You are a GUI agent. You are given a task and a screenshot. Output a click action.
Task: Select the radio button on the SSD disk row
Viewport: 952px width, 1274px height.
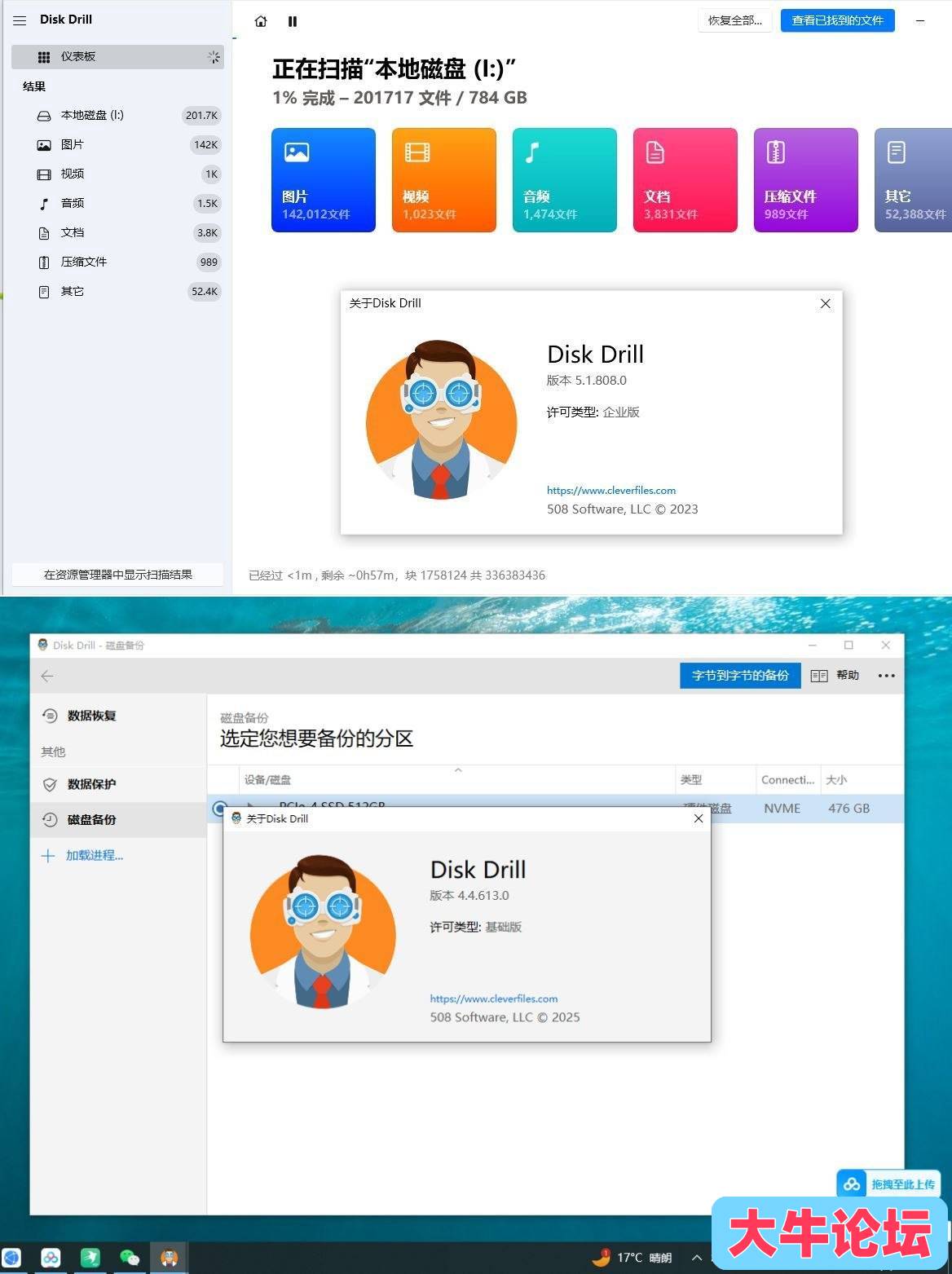click(218, 808)
